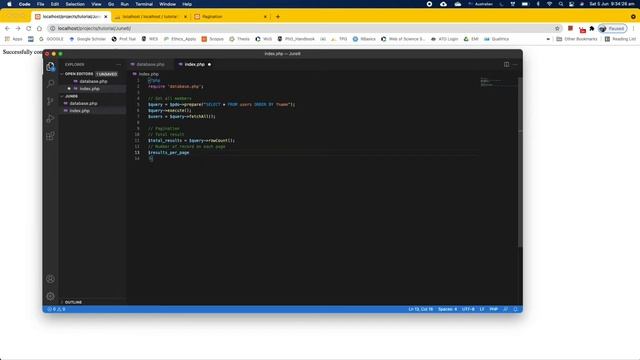Screen dimensions: 640x360
Task: Open Other Bookmarks folder
Action: click(x=577, y=39)
